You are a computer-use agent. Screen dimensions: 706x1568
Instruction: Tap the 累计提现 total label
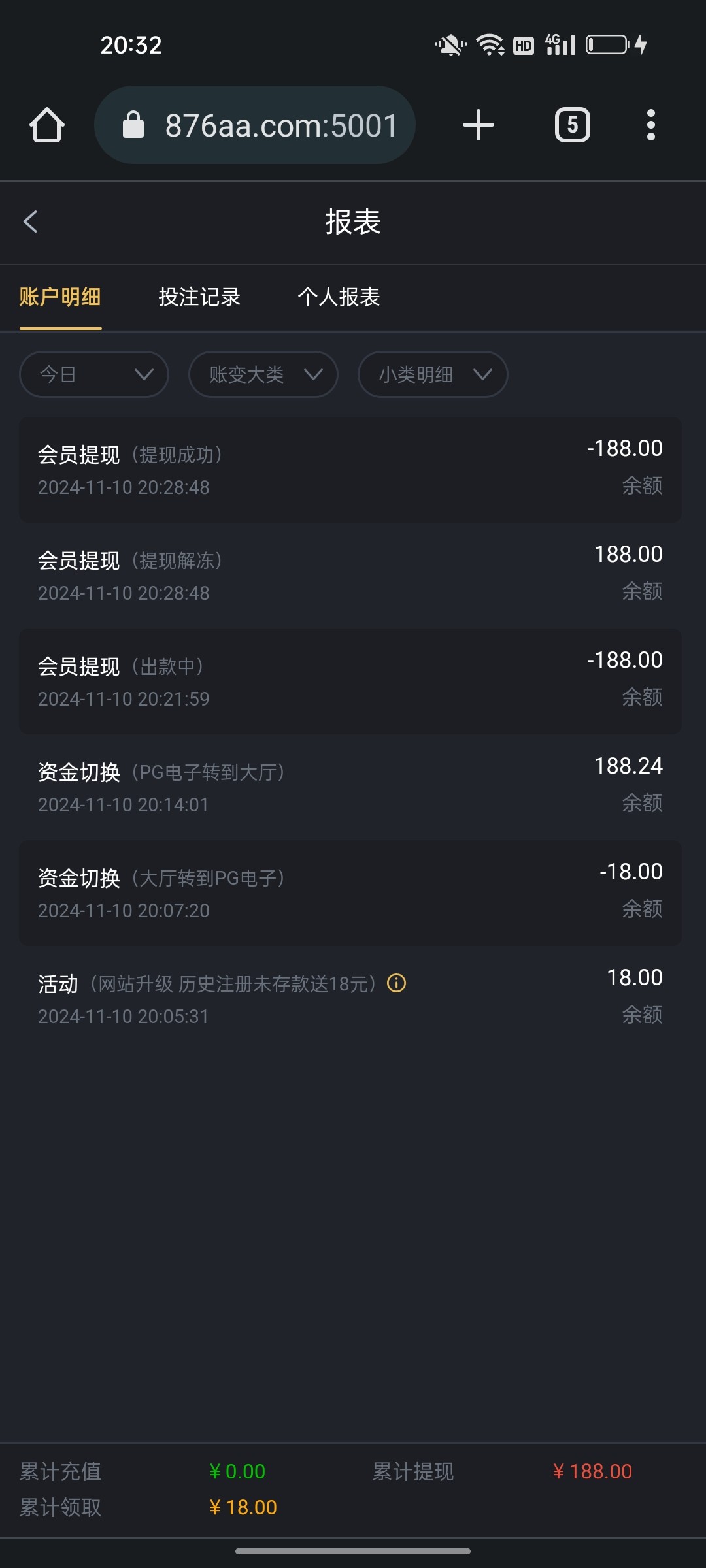coord(413,1471)
